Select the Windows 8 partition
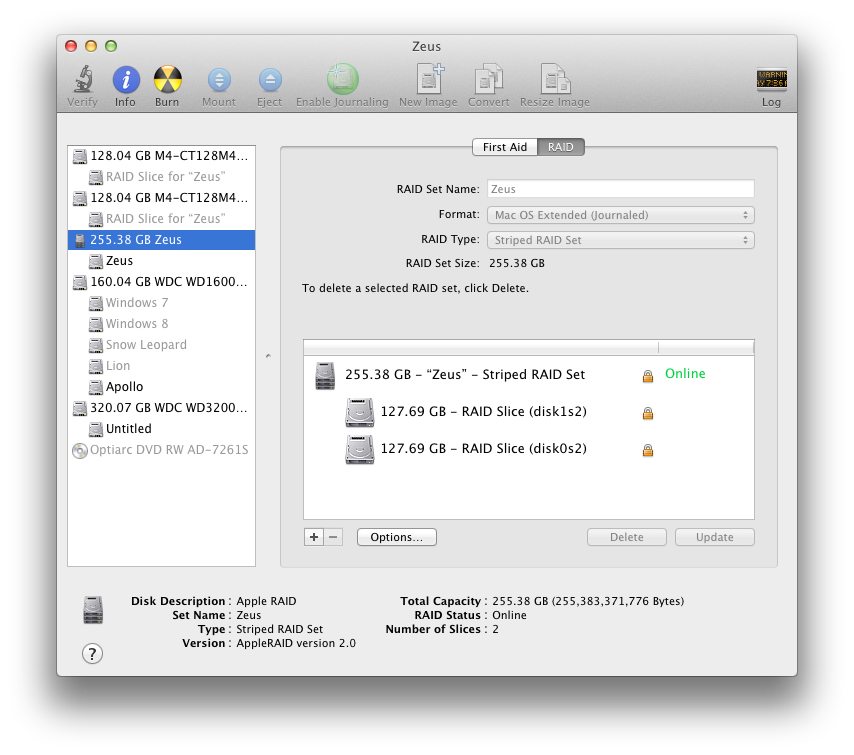Viewport: 854px width, 755px height. pos(161,324)
